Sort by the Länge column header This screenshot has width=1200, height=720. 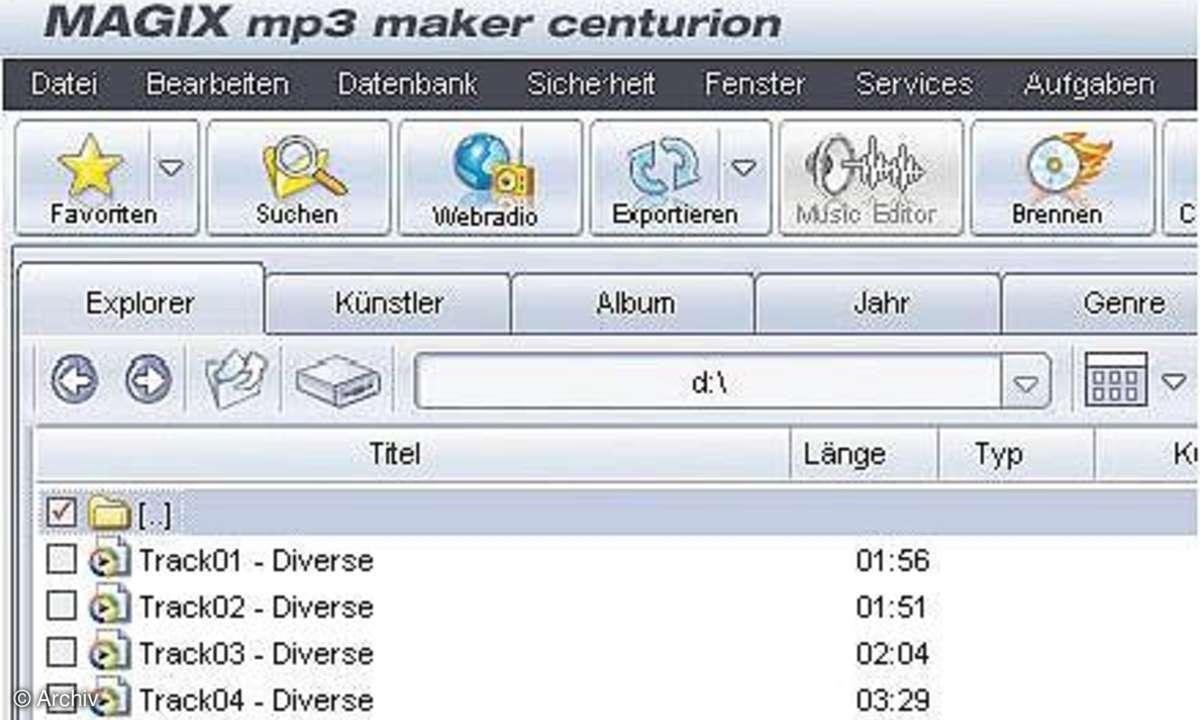tap(865, 455)
